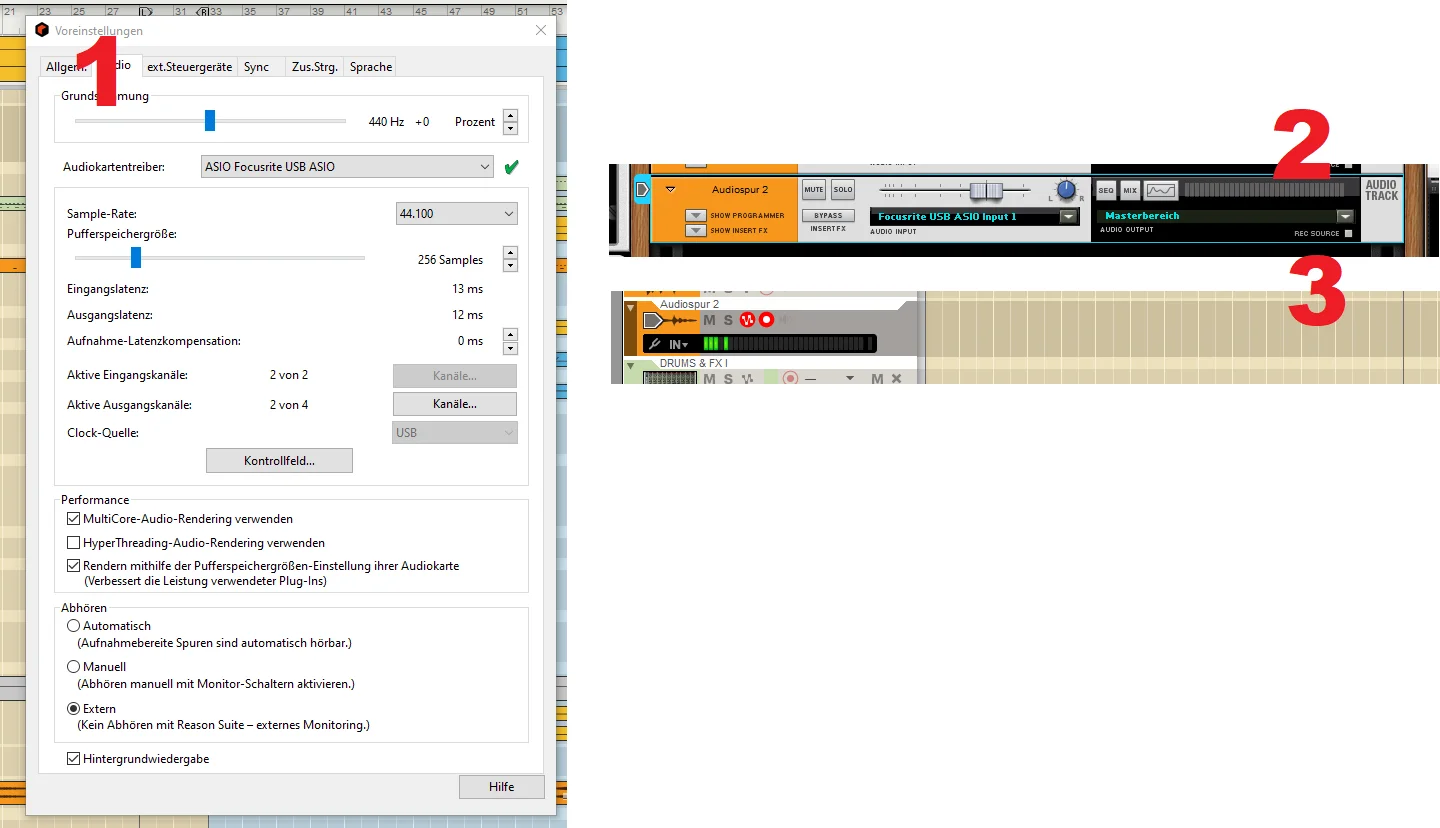Open the Sample-Rate dropdown
Viewport: 1440px width, 828px height.
click(x=457, y=214)
